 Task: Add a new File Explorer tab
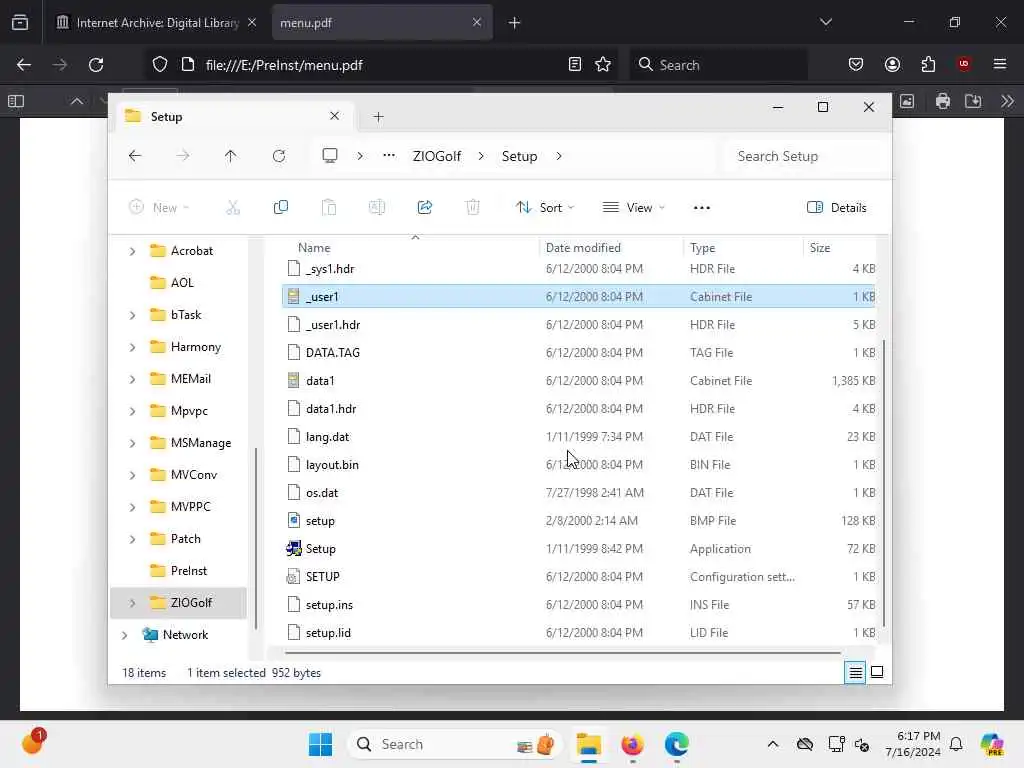point(378,117)
